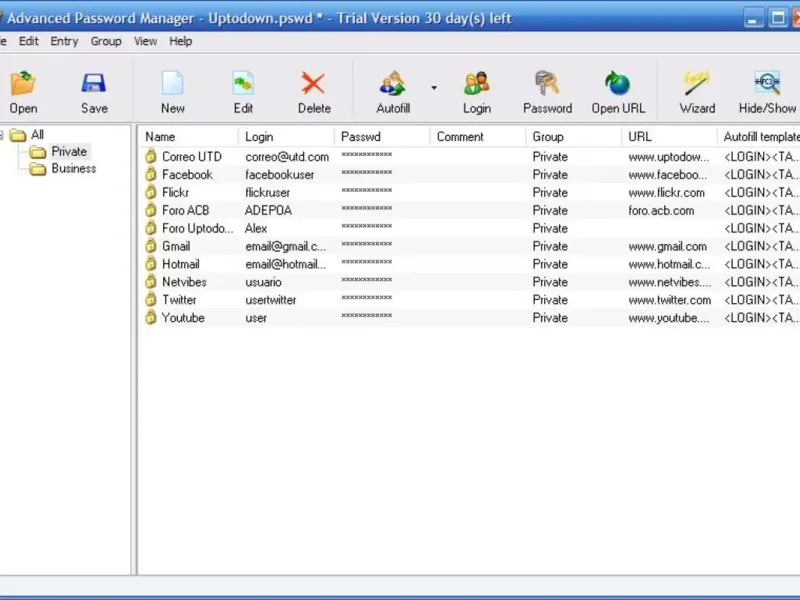
Task: Collapse the All tree node
Action: (2, 135)
